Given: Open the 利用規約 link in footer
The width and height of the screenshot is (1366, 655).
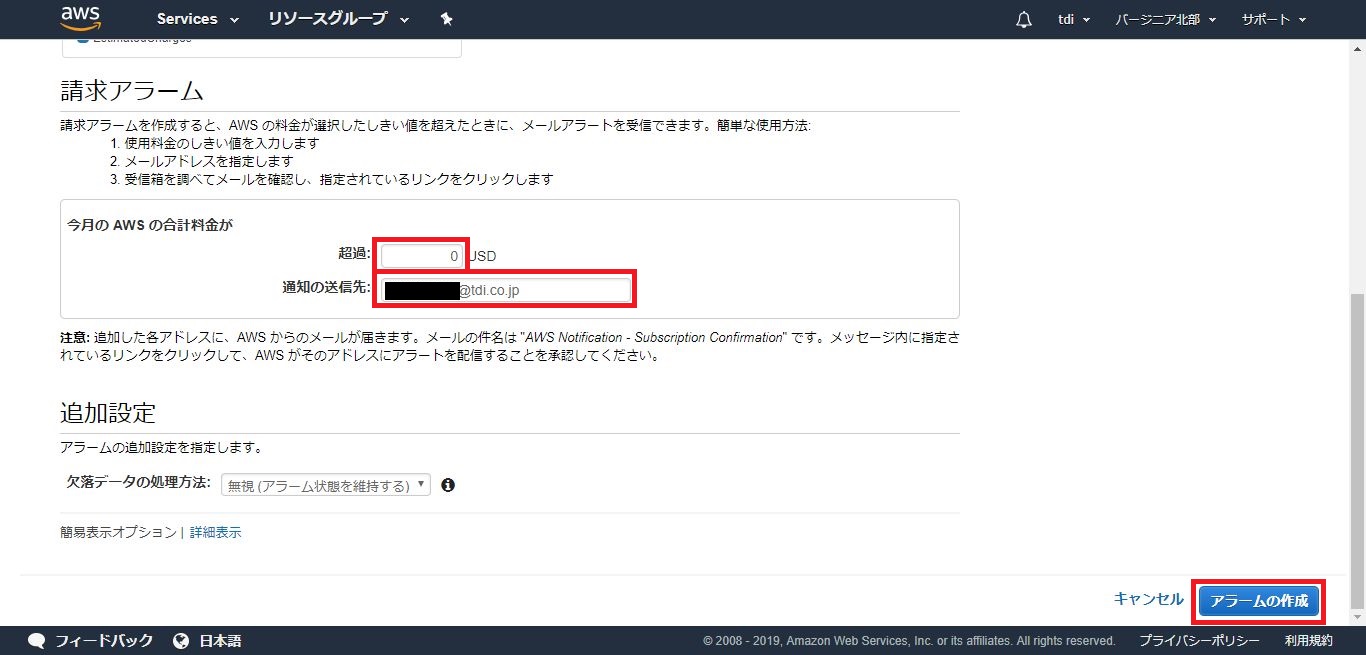Looking at the screenshot, I should coord(1308,641).
